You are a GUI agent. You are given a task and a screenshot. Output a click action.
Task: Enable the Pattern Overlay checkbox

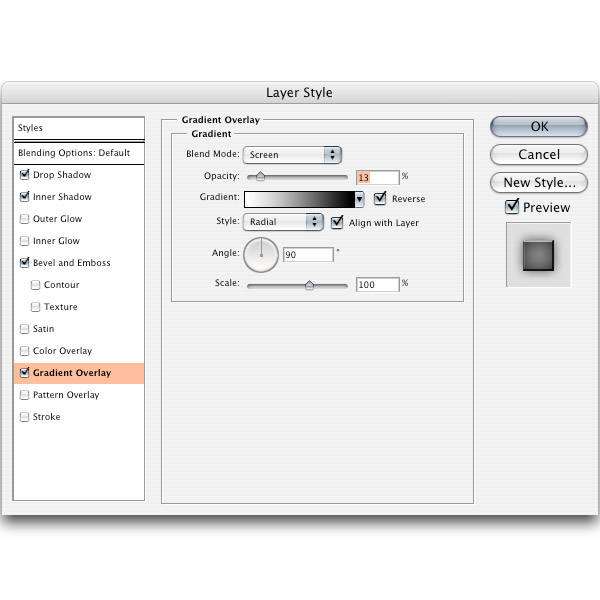[24, 395]
